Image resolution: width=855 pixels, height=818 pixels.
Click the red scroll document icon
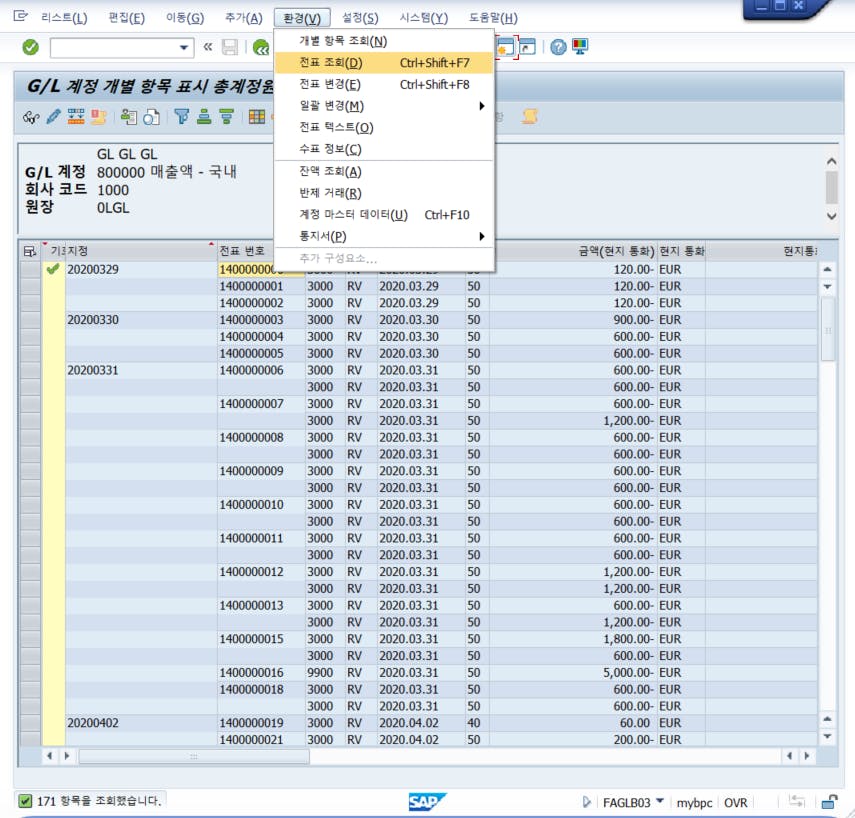(x=98, y=116)
